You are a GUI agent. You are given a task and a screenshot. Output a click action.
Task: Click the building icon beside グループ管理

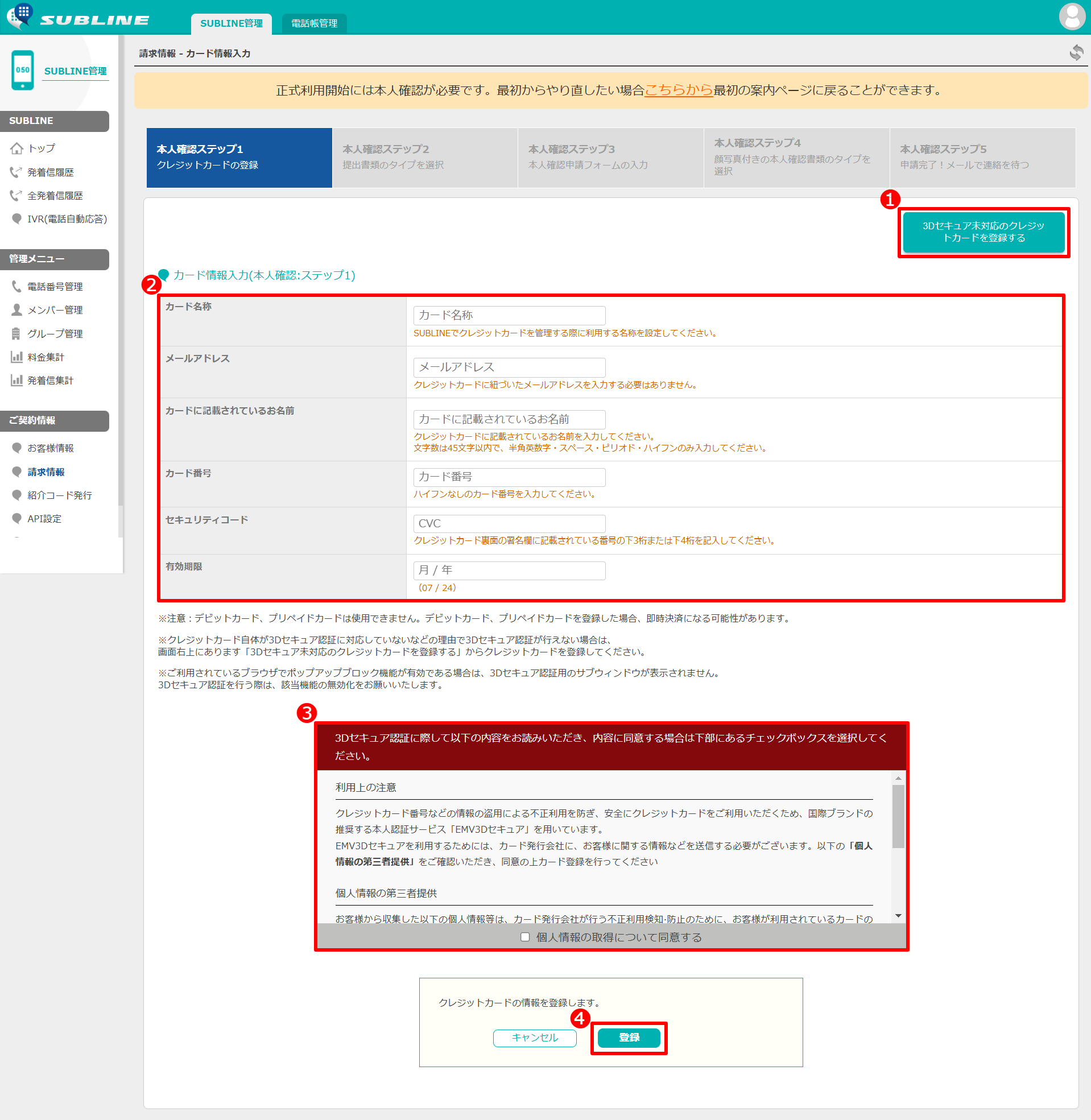pyautogui.click(x=16, y=333)
